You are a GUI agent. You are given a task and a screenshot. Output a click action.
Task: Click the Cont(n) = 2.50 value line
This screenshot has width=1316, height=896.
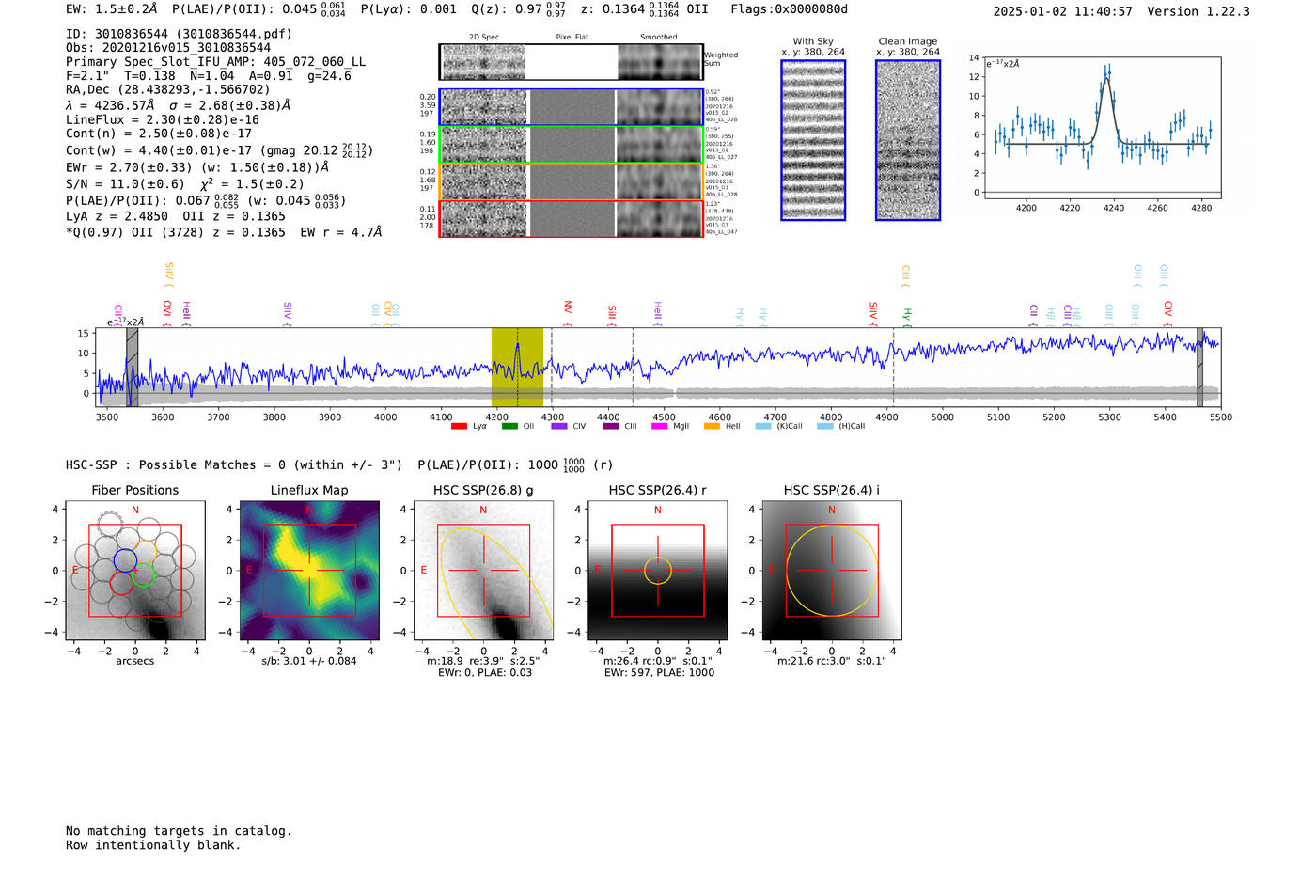point(159,134)
